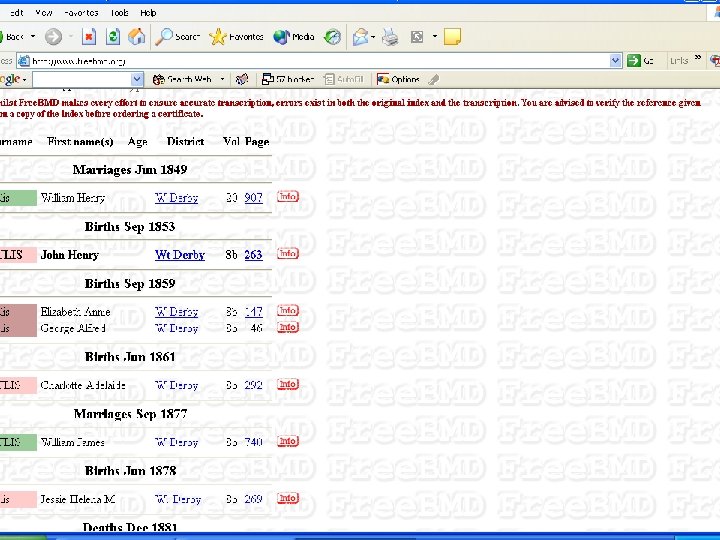Click the Google toolbar news icon
The height and width of the screenshot is (540, 720).
point(242,79)
